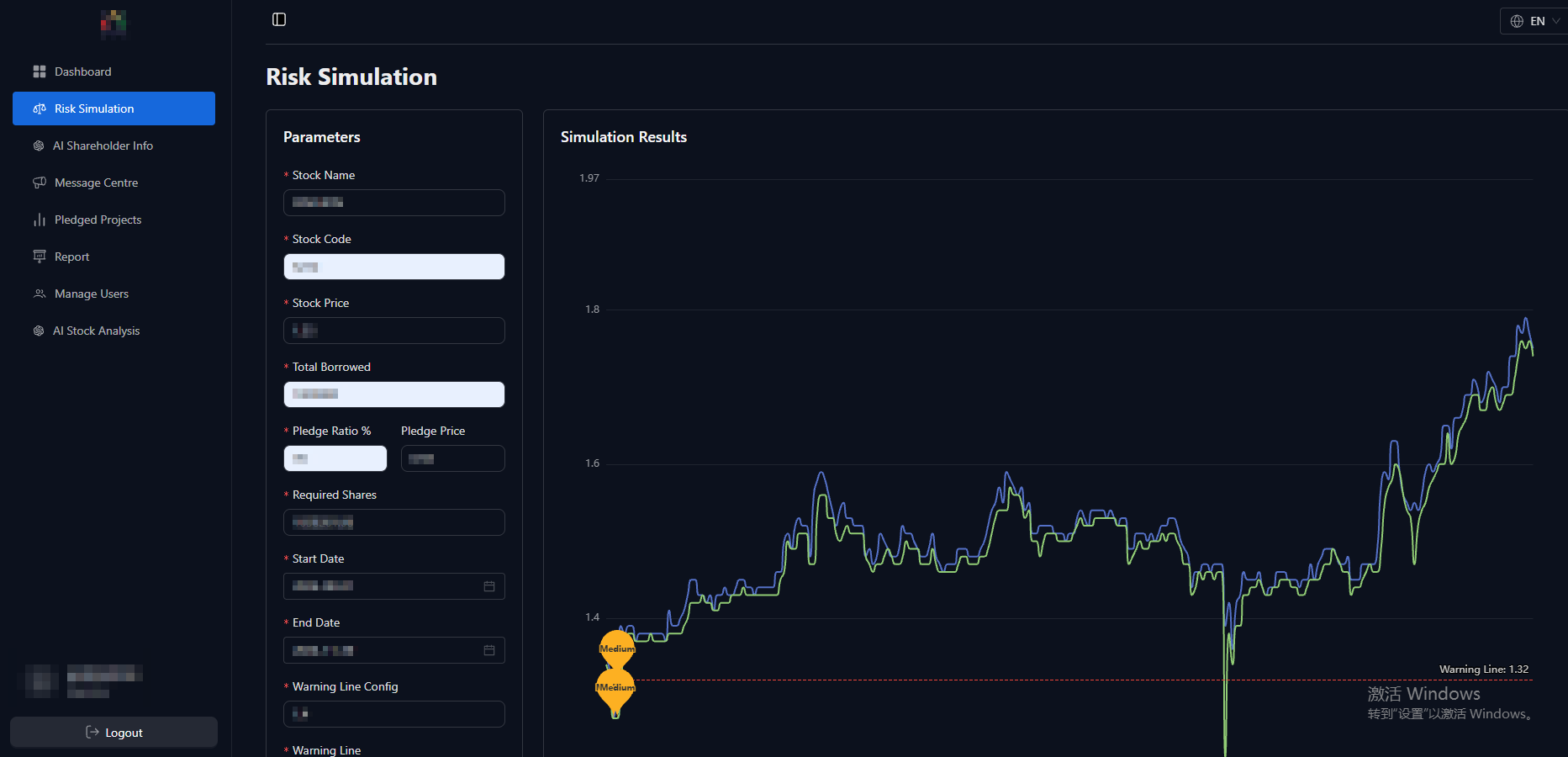The width and height of the screenshot is (1568, 757).
Task: Click the Report presentation icon
Action: coord(40,257)
